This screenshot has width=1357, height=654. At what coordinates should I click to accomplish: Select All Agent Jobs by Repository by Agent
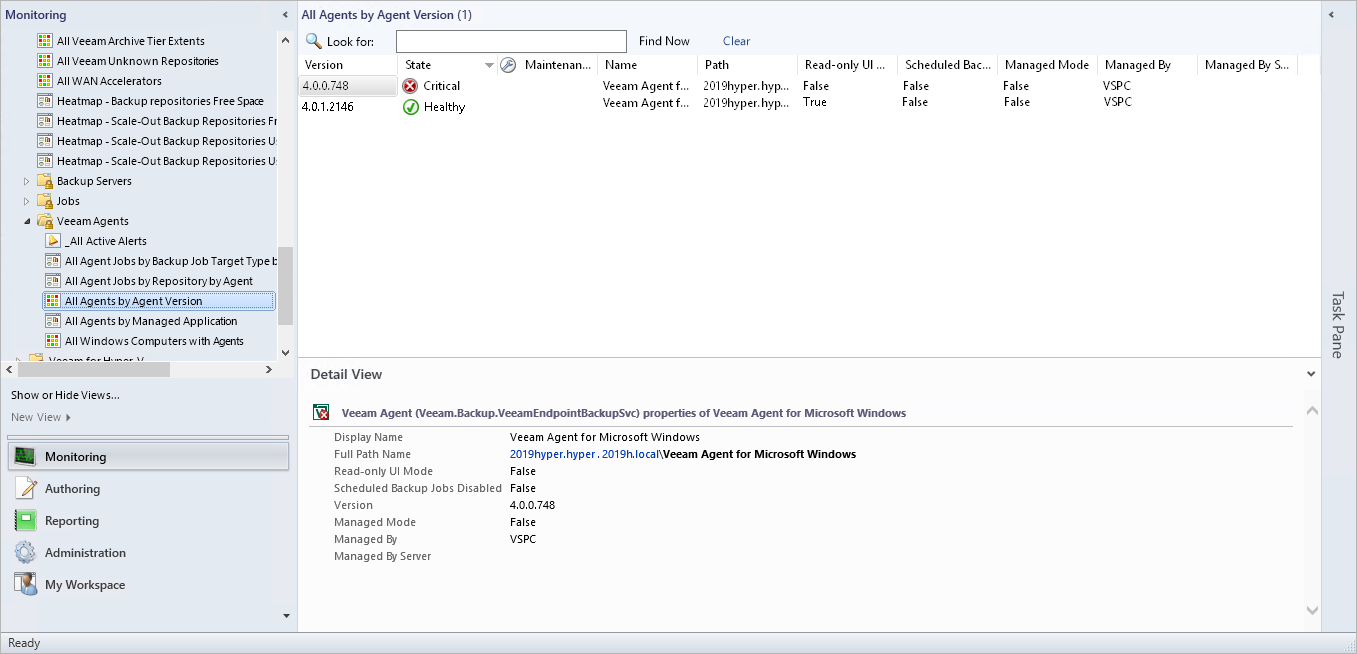pyautogui.click(x=159, y=281)
